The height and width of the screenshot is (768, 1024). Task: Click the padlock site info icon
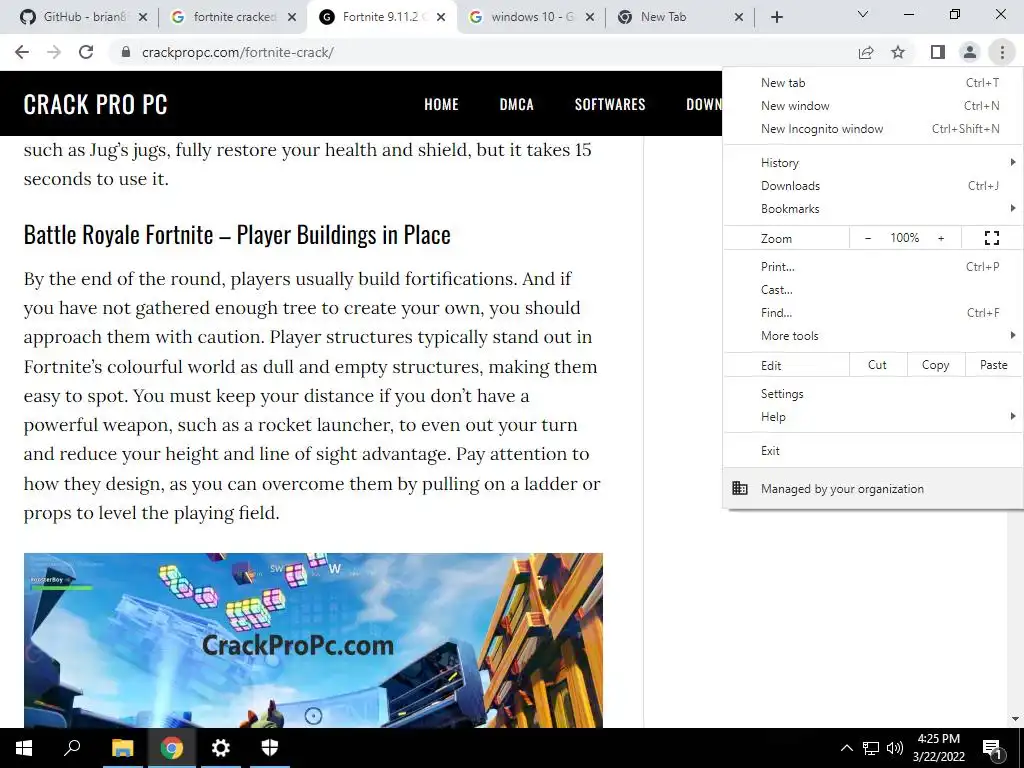click(x=127, y=52)
